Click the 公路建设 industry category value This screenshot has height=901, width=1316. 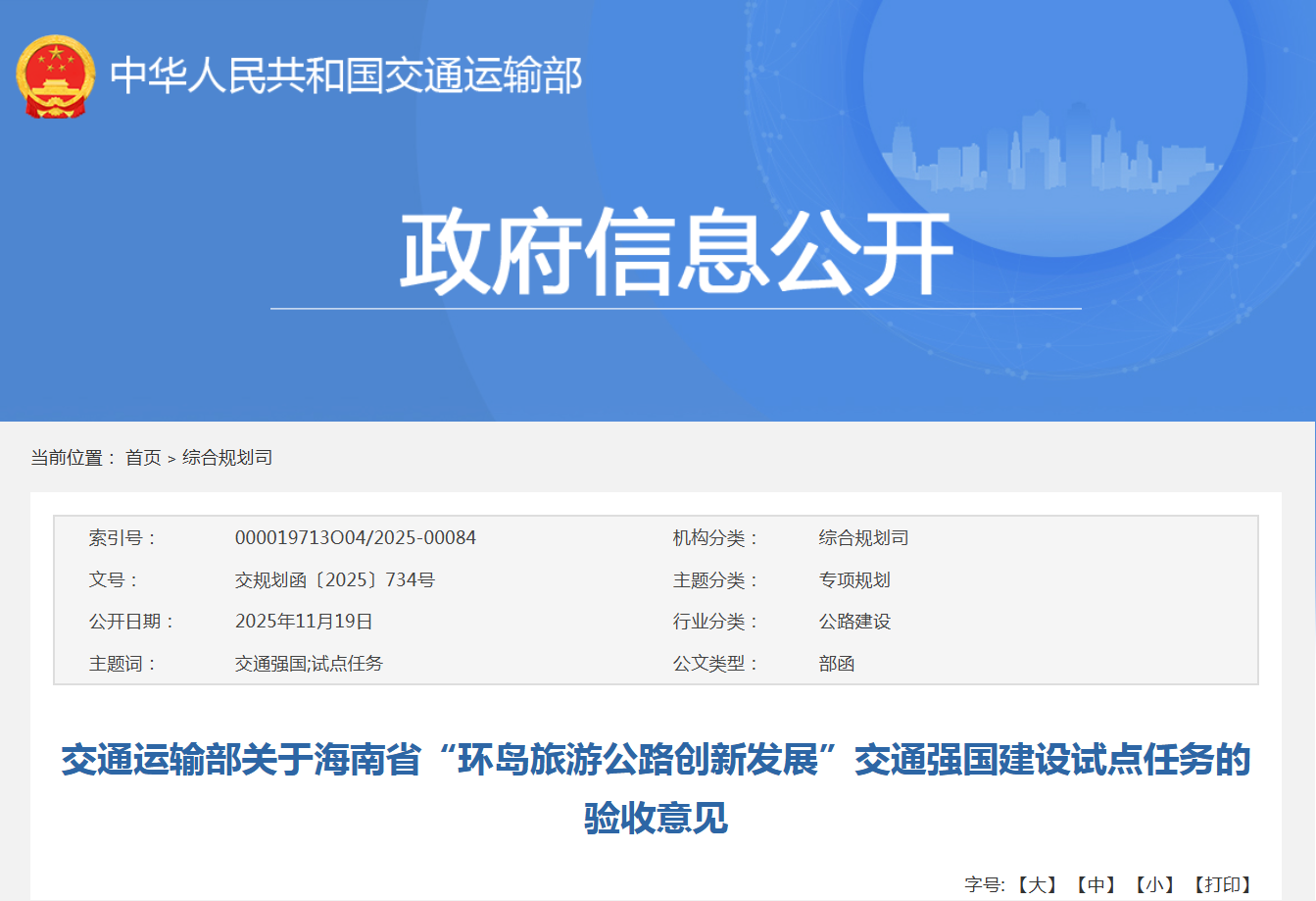[x=854, y=622]
